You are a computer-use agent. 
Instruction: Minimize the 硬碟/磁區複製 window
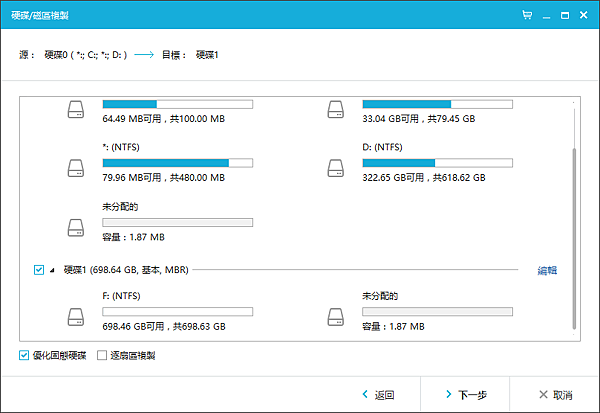(x=546, y=16)
